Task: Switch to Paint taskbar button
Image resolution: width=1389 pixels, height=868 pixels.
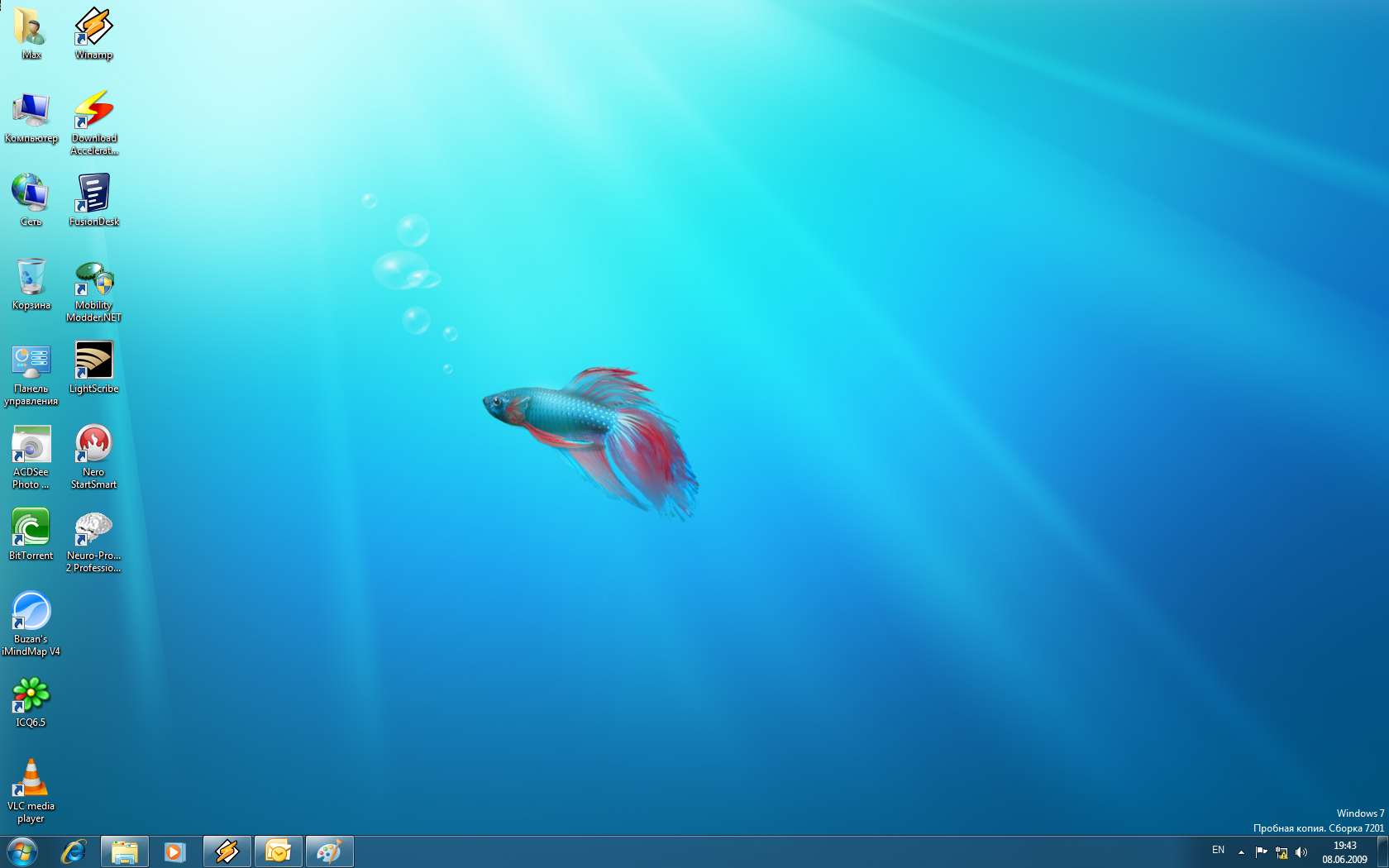Action: point(330,851)
